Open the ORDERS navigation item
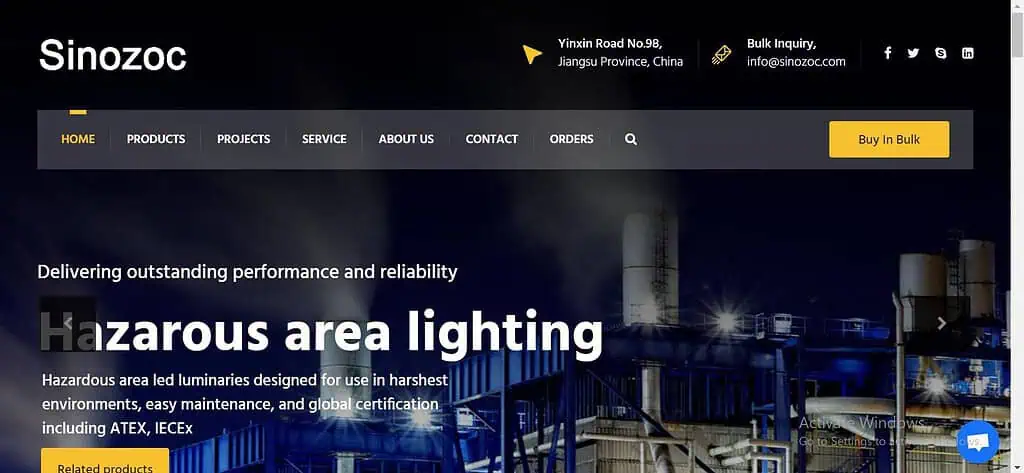The width and height of the screenshot is (1024, 473). click(571, 139)
